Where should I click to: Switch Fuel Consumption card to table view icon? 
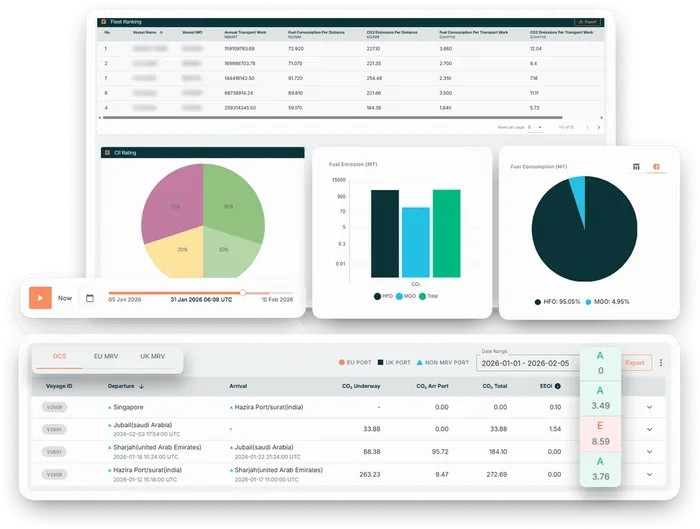click(636, 167)
